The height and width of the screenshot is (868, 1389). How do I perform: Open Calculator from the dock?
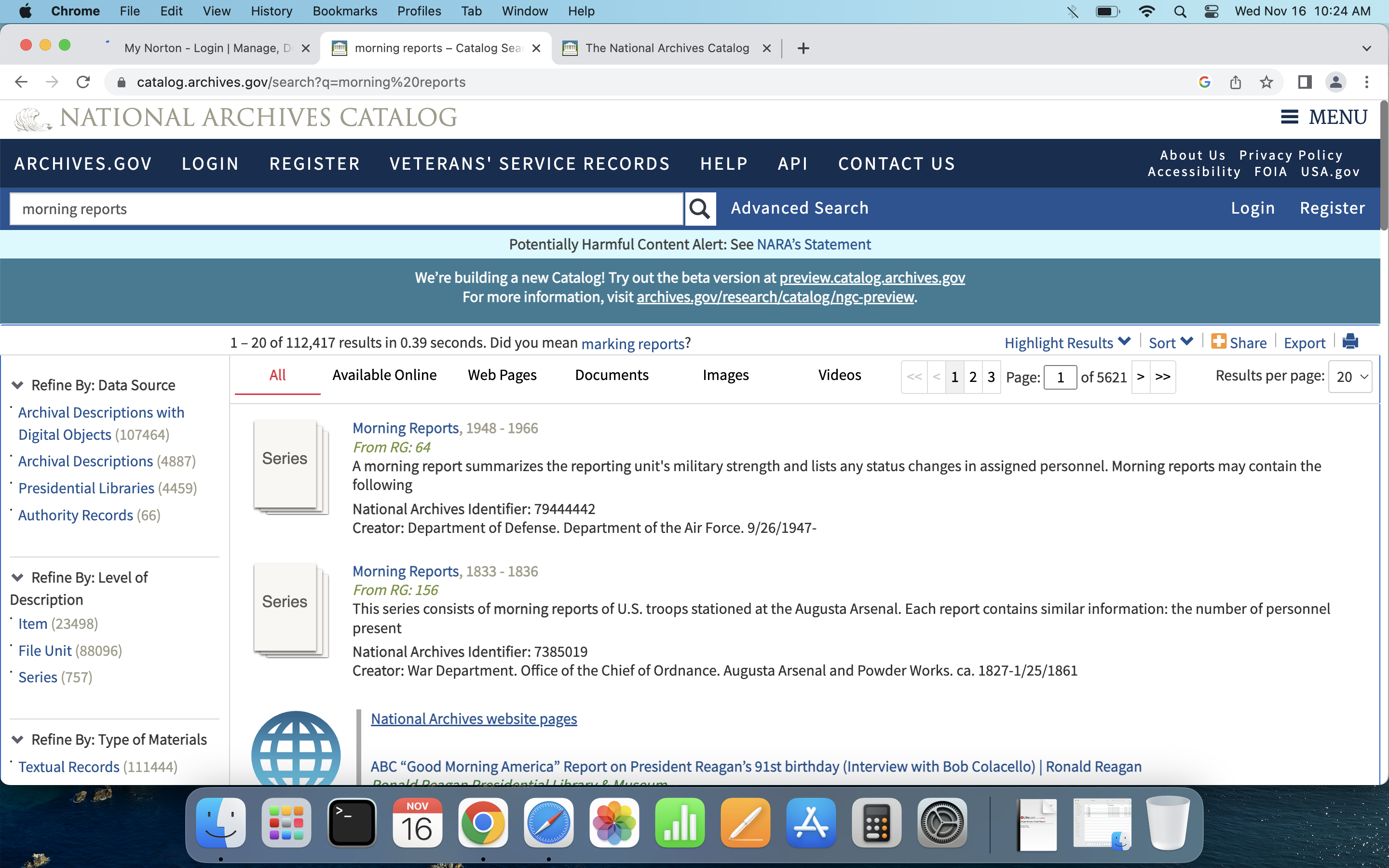point(876,823)
